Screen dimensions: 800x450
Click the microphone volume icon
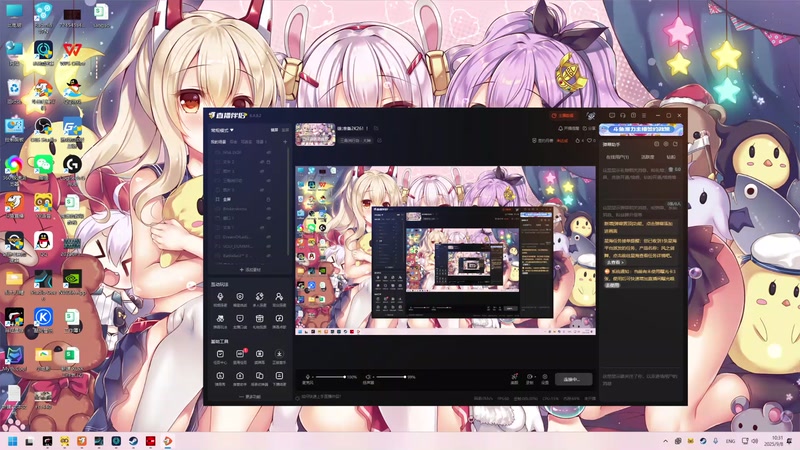[308, 377]
